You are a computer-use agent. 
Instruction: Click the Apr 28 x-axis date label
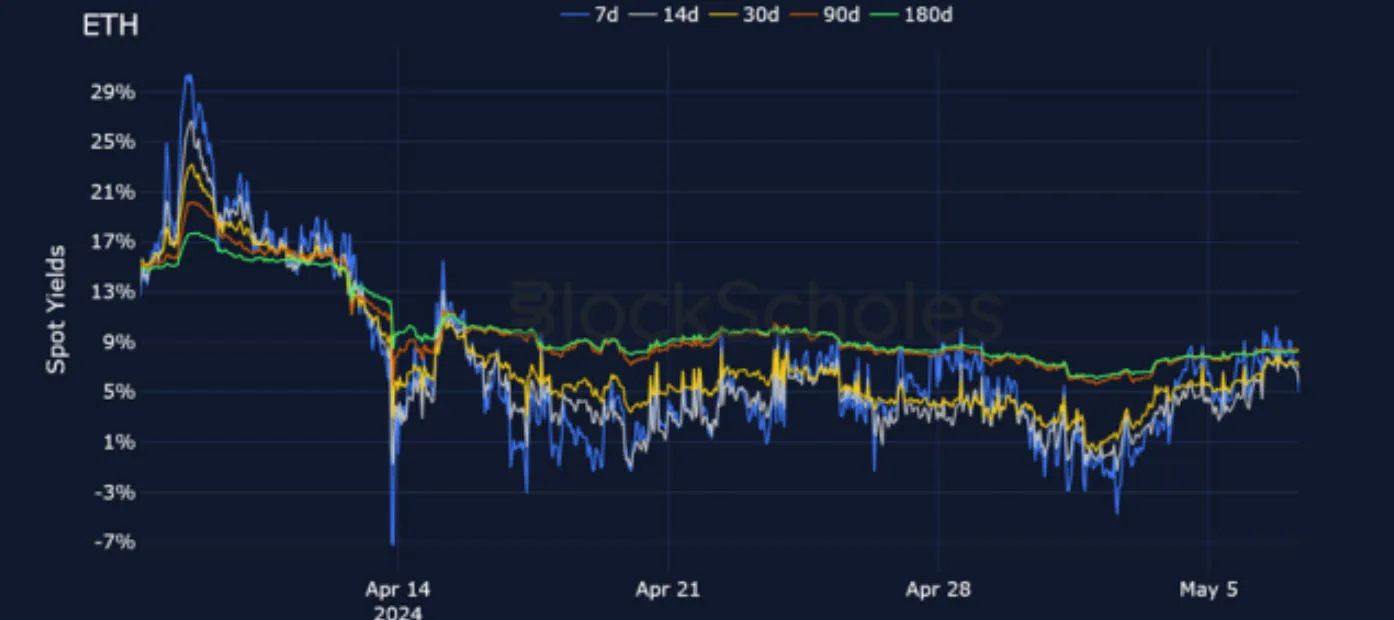[938, 589]
